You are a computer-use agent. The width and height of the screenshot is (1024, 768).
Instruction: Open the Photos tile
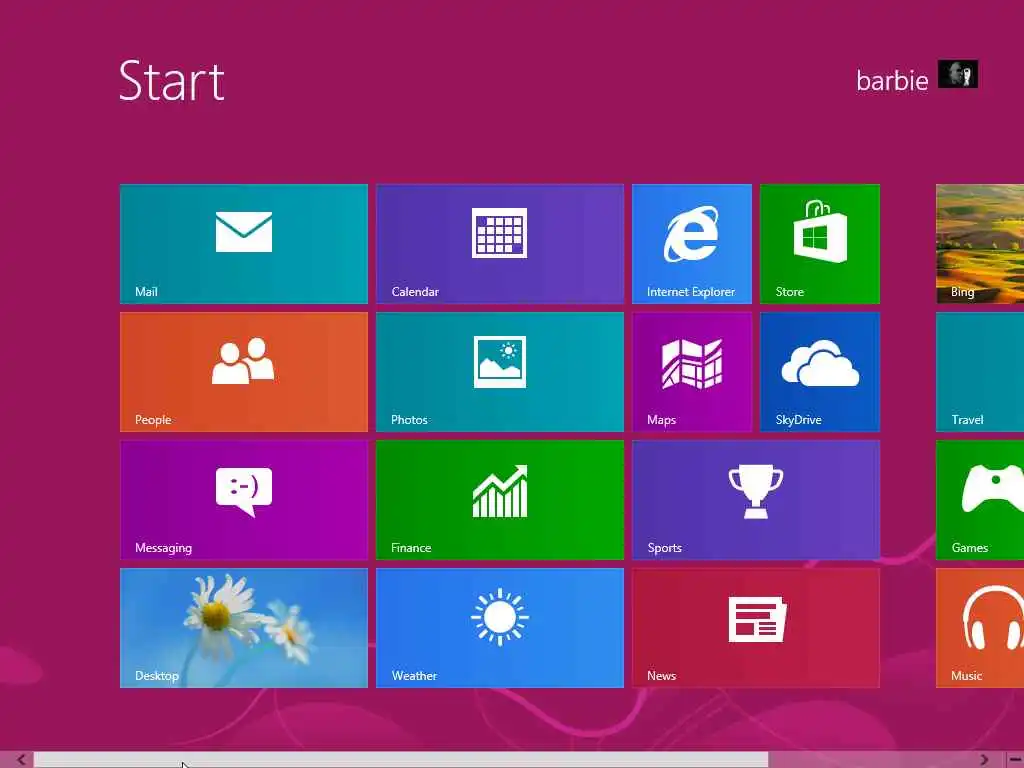500,372
